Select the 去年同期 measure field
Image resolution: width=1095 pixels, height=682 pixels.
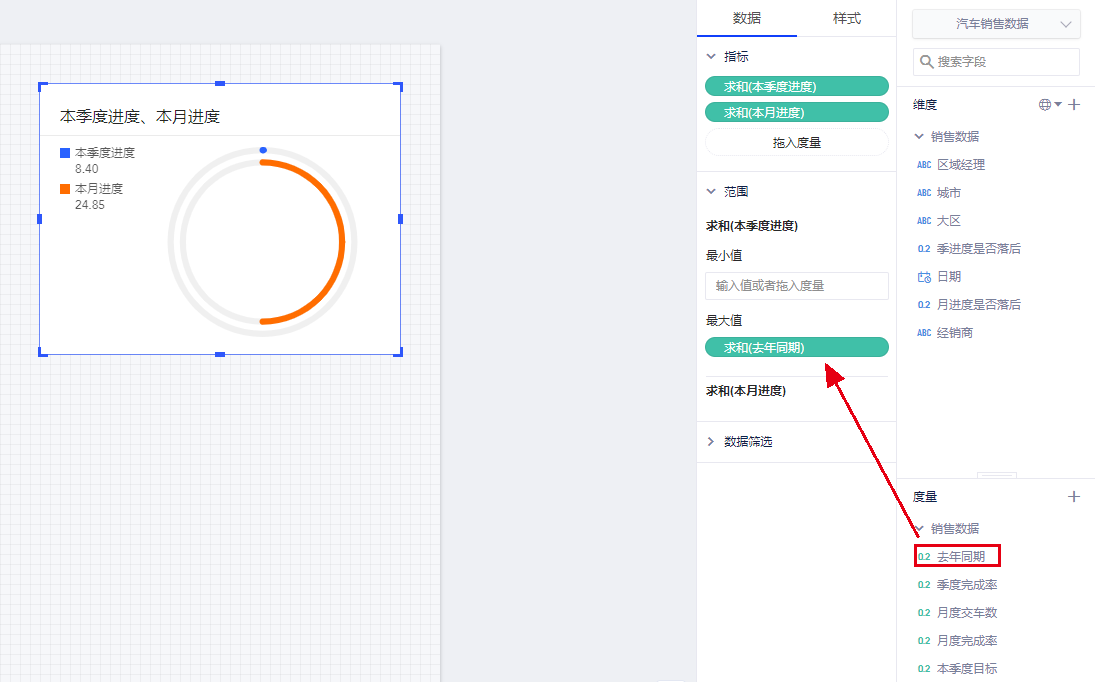click(x=959, y=557)
